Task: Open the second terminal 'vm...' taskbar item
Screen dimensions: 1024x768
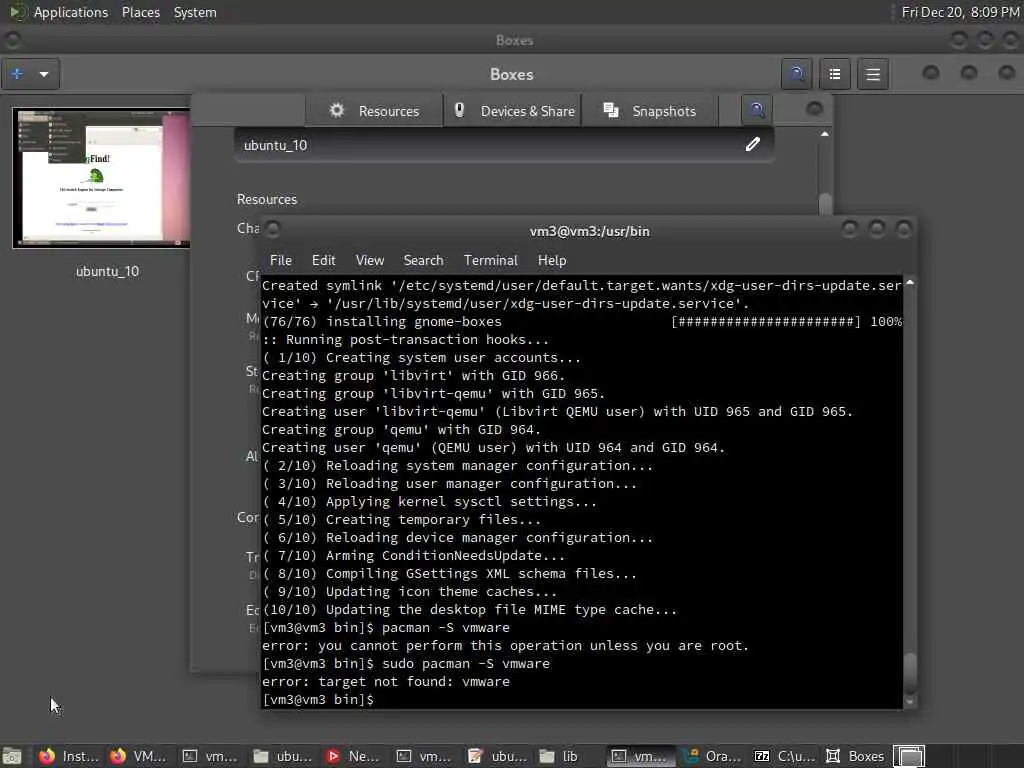Action: pyautogui.click(x=424, y=756)
